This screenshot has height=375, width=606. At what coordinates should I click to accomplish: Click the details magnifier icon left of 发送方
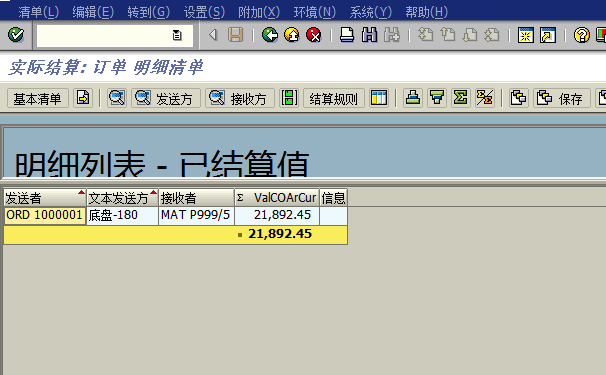pyautogui.click(x=117, y=98)
